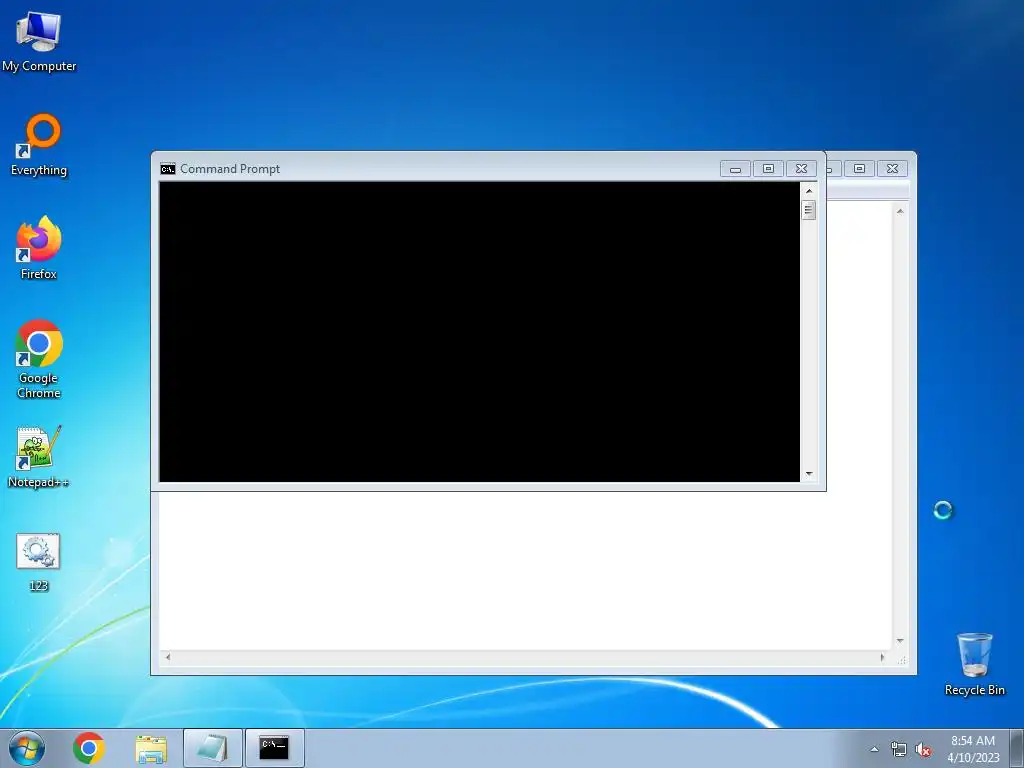
Task: Switch to Command Prompt taskbar button
Action: tap(274, 748)
